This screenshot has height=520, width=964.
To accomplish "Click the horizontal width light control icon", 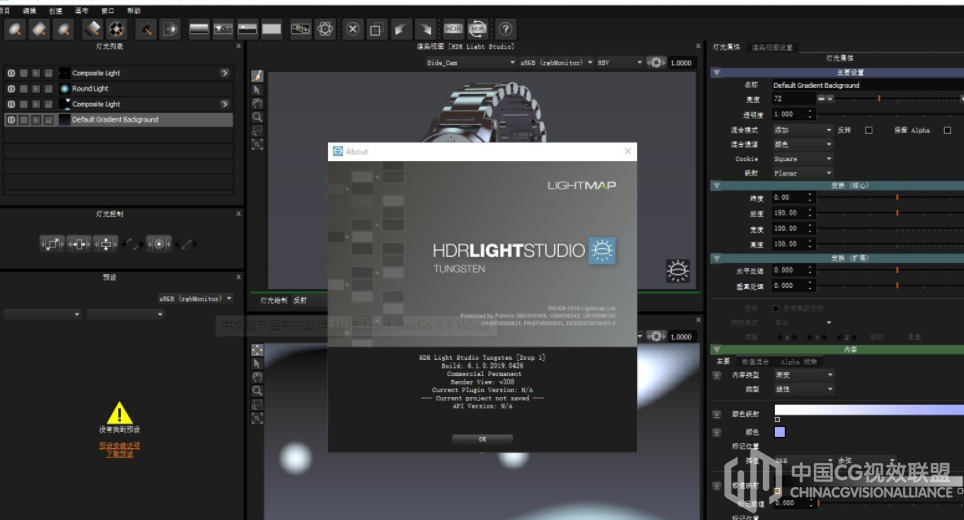I will point(79,244).
